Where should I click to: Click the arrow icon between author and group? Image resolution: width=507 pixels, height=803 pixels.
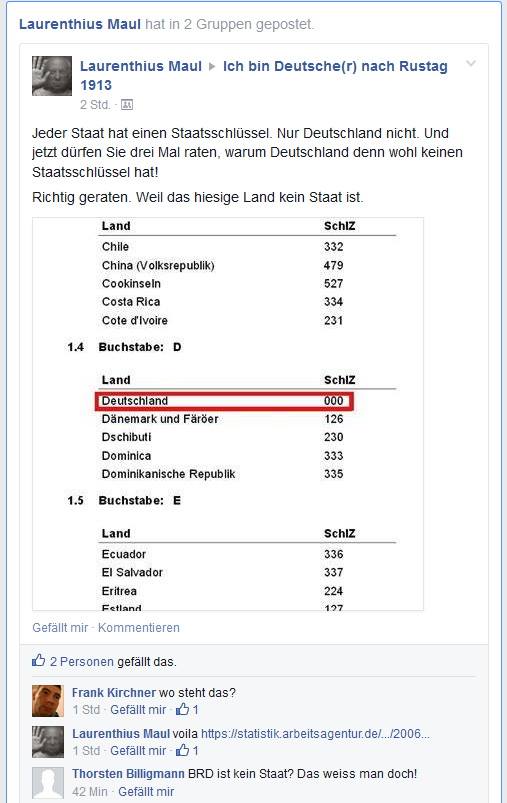point(212,67)
